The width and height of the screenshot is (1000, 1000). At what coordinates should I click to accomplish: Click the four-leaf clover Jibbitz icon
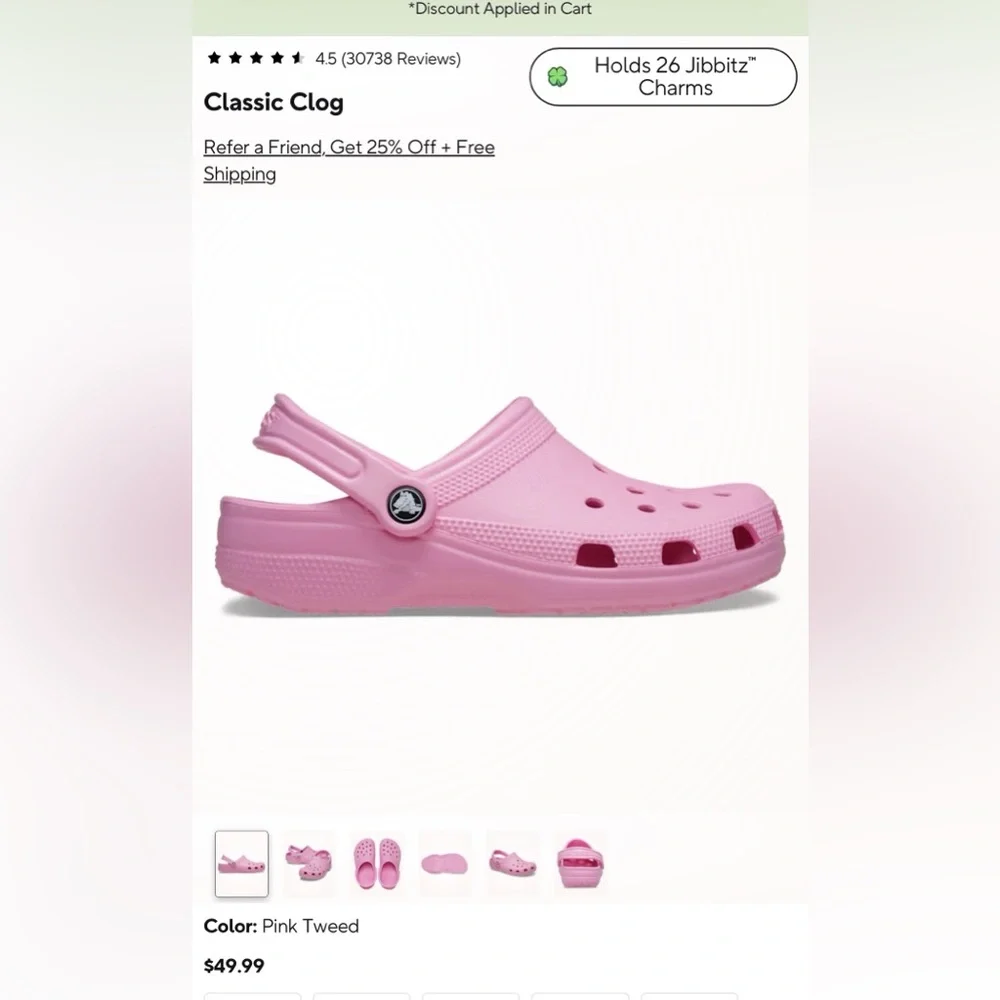(558, 77)
